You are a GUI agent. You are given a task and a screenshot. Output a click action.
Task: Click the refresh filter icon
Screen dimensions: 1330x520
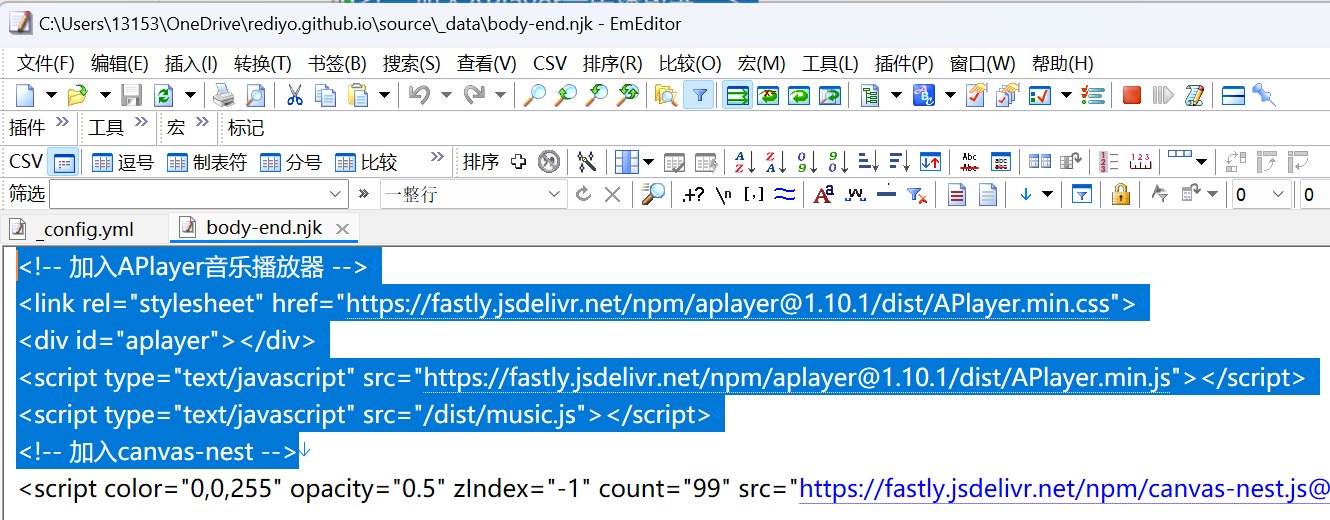[583, 194]
